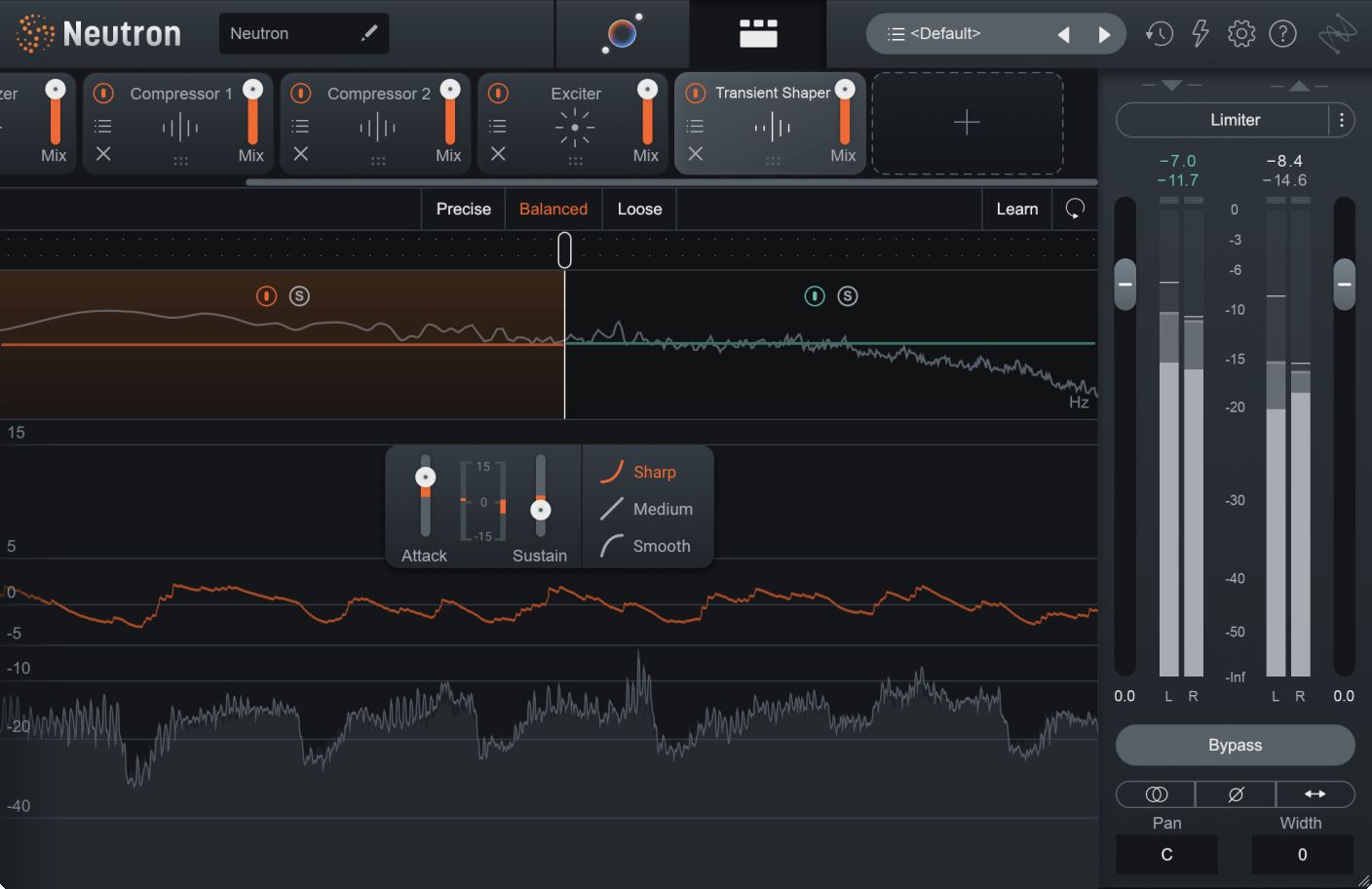
Task: Solo the orange low band
Action: [x=299, y=295]
